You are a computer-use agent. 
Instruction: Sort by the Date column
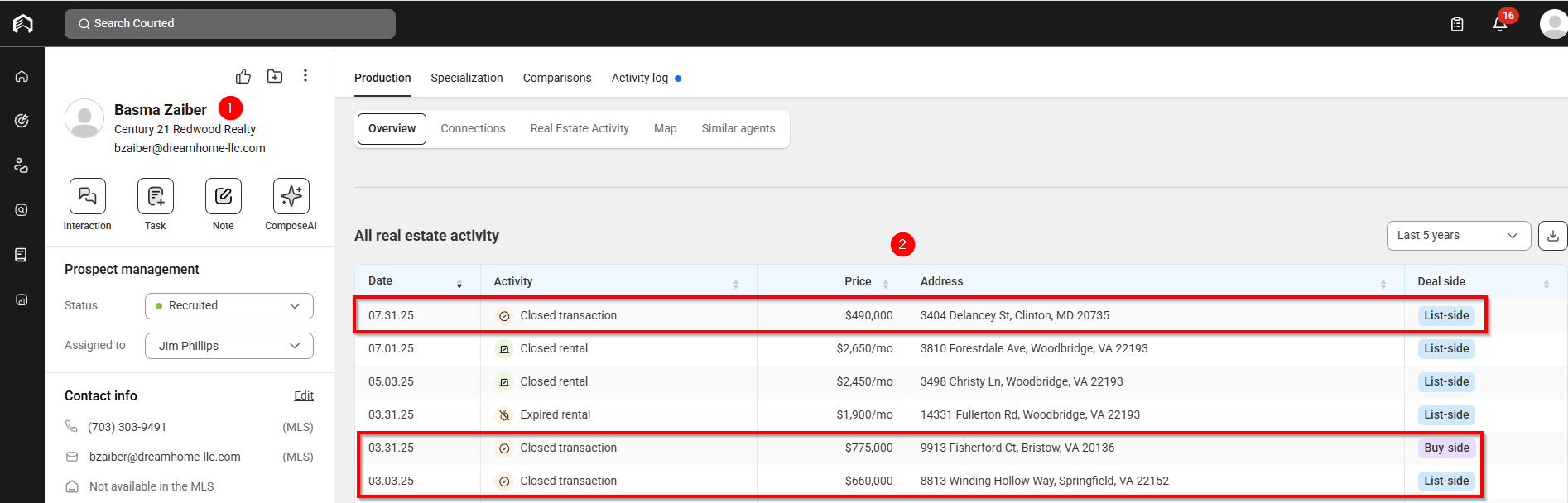(x=459, y=284)
